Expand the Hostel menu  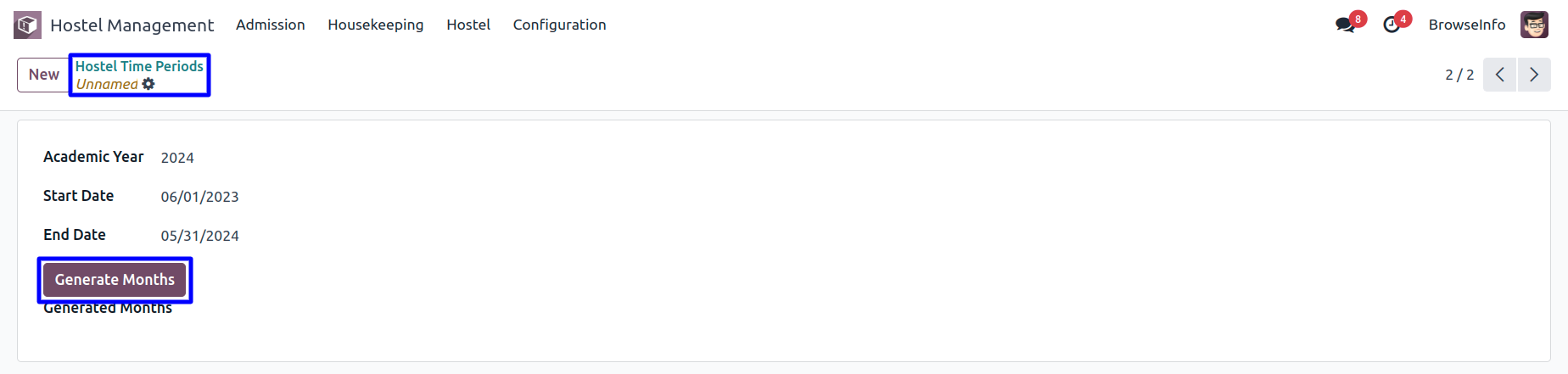point(468,25)
